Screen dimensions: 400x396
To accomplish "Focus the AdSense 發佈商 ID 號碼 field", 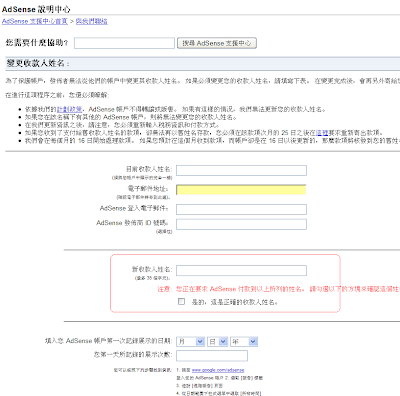I will pyautogui.click(x=241, y=224).
